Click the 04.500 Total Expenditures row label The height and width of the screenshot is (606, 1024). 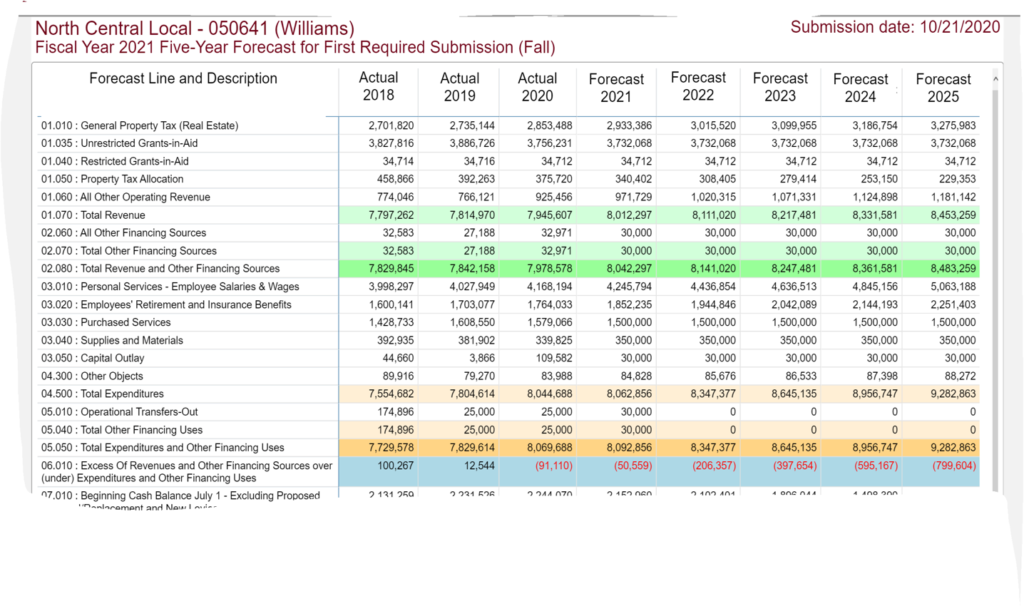coord(102,394)
